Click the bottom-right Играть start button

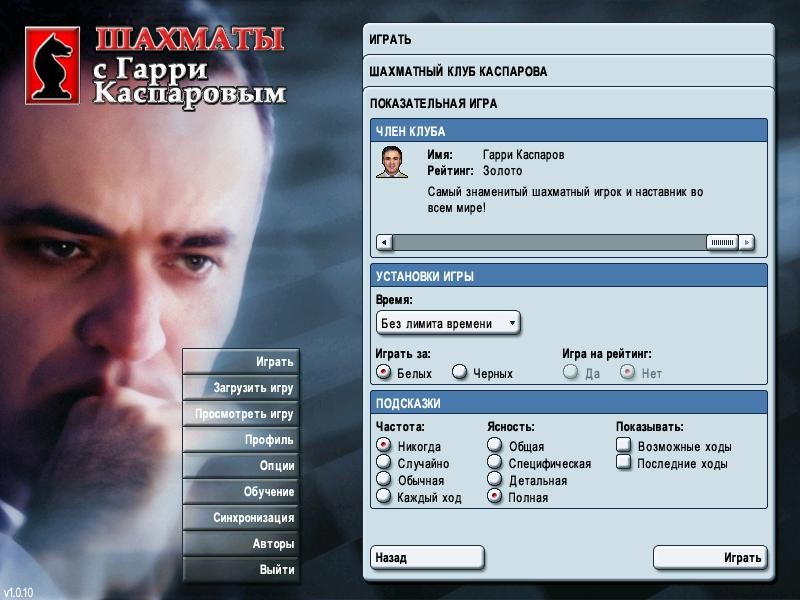pyautogui.click(x=710, y=557)
